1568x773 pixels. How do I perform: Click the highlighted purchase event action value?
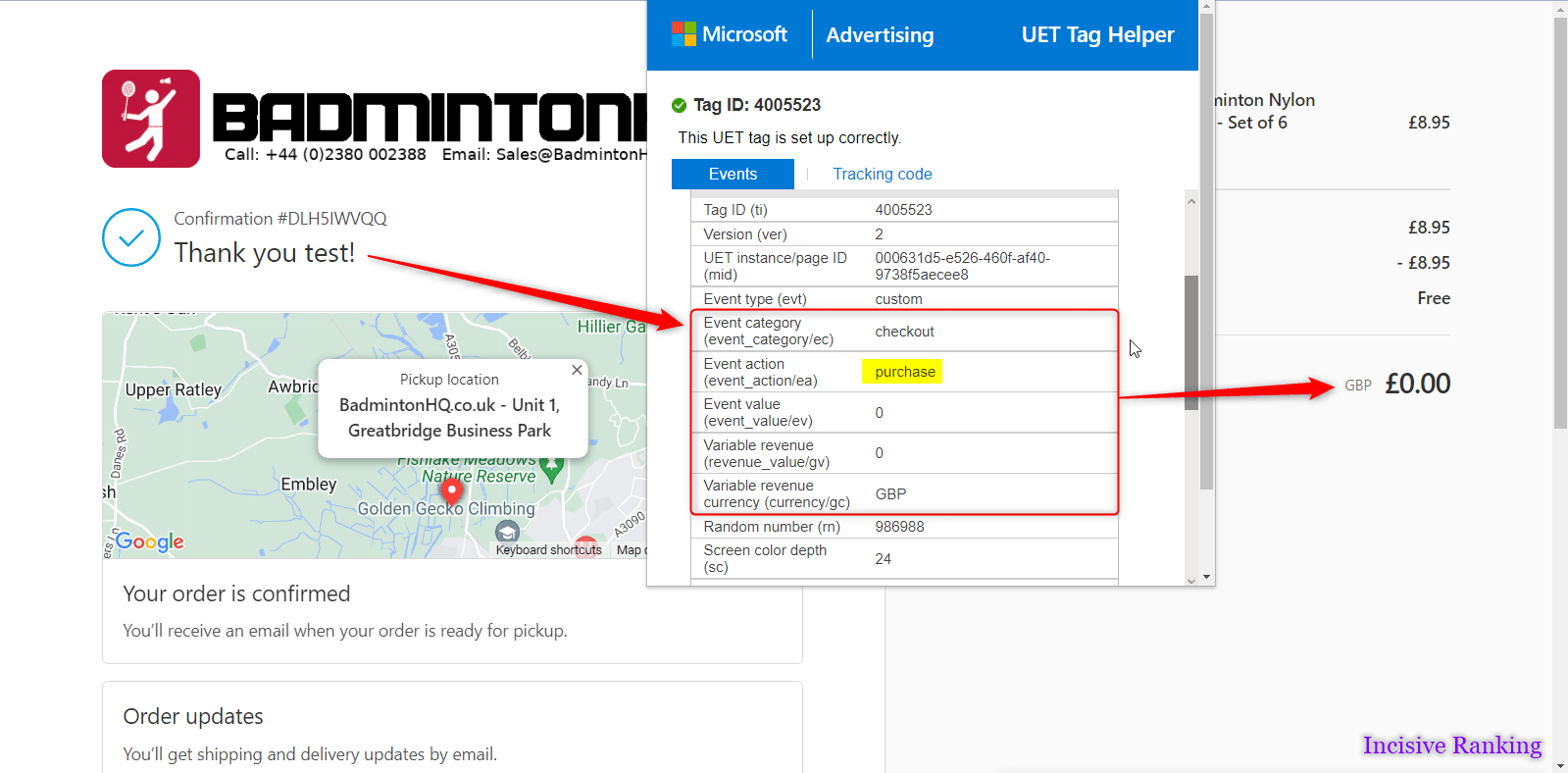pos(903,372)
